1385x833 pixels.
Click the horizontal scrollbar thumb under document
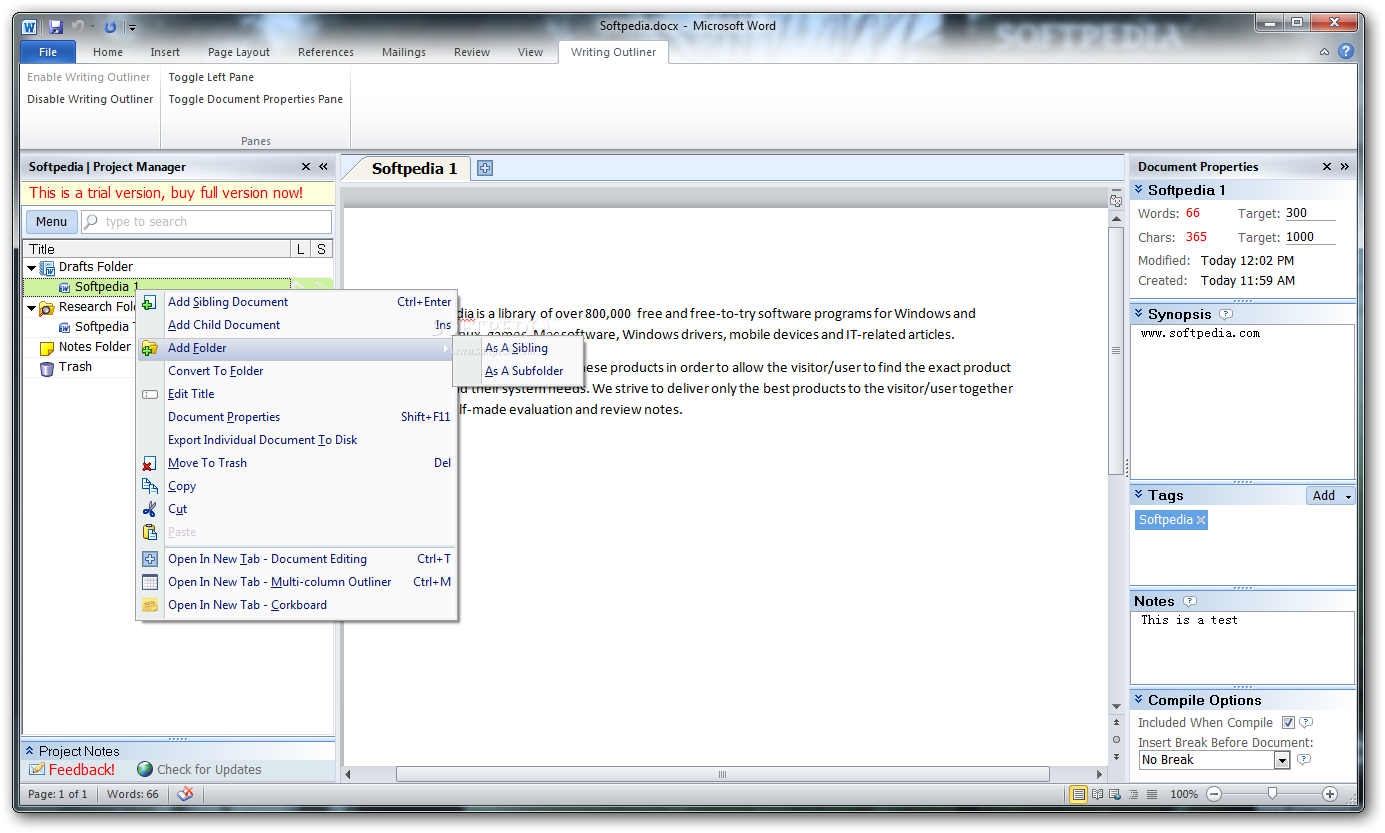tap(723, 774)
